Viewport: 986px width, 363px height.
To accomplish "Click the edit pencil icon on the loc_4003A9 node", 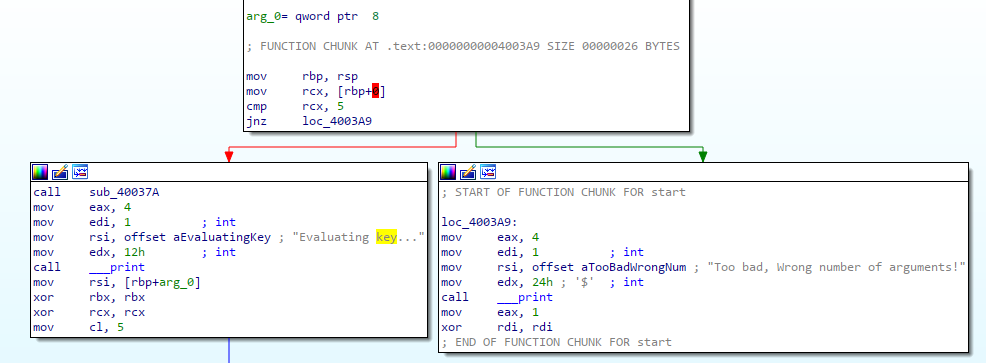I will (x=468, y=172).
